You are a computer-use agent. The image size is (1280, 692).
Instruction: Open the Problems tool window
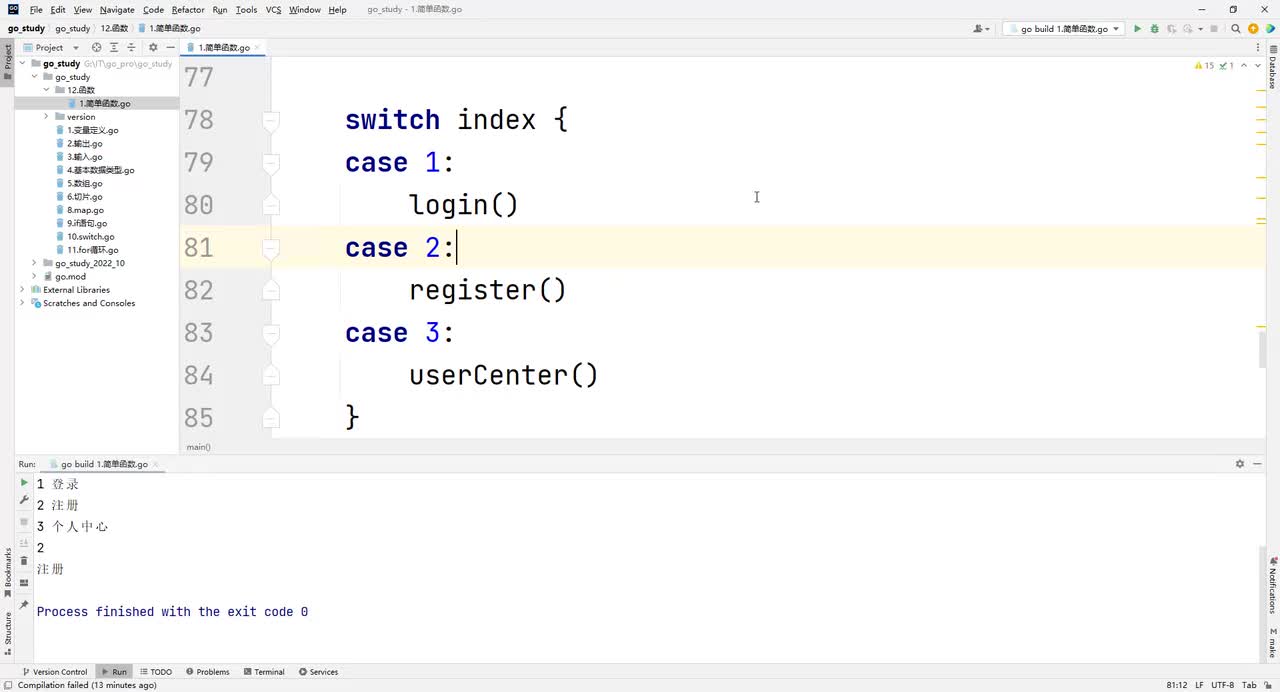coord(206,672)
